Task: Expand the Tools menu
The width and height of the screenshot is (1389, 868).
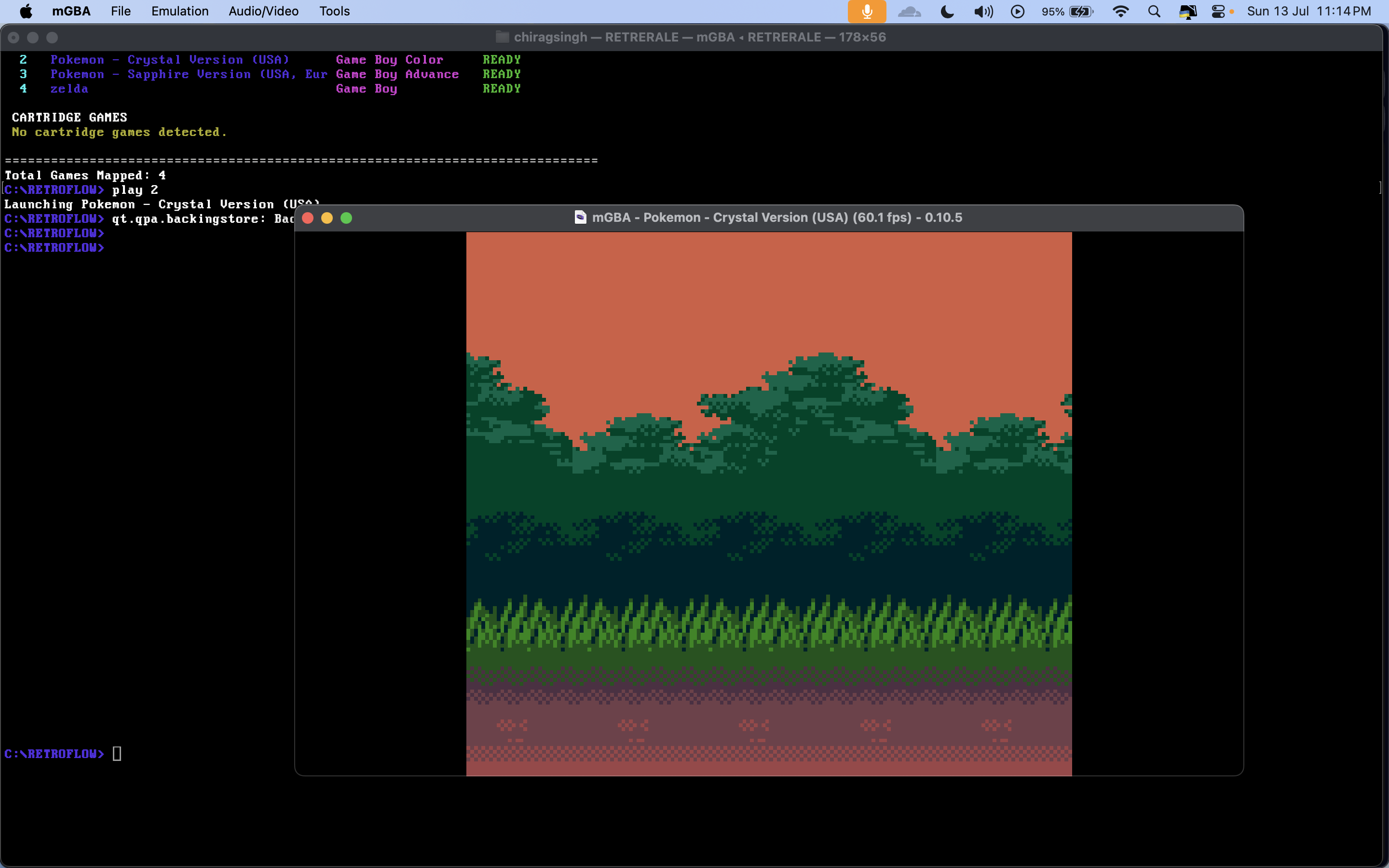Action: pyautogui.click(x=334, y=12)
